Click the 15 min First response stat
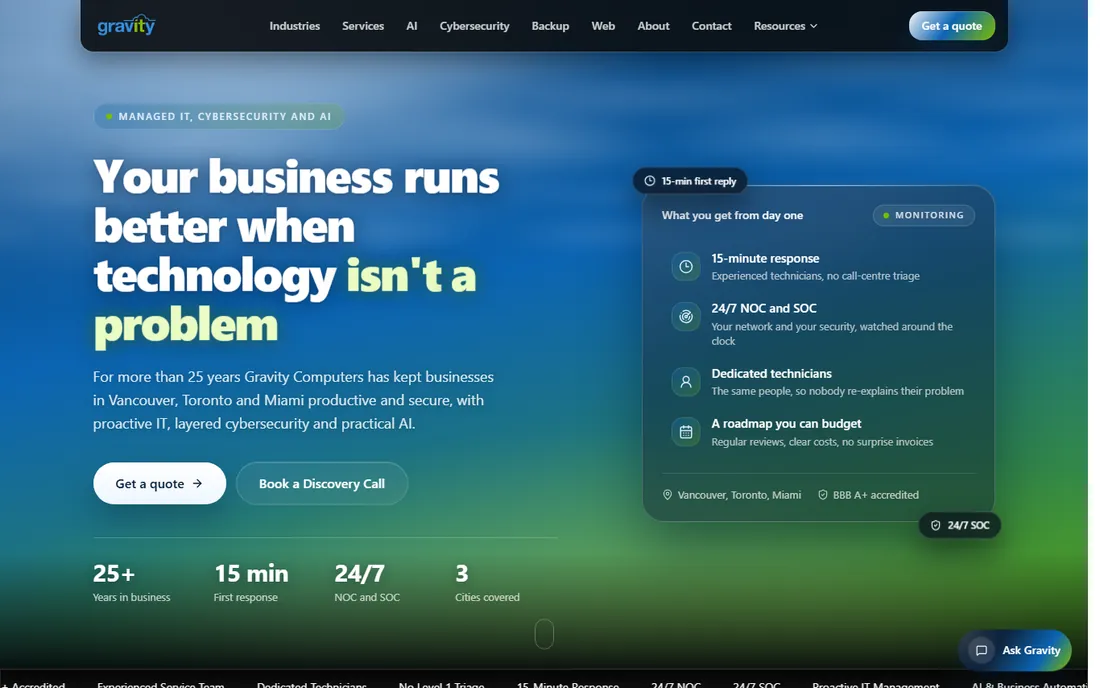The width and height of the screenshot is (1100, 688). (x=251, y=582)
